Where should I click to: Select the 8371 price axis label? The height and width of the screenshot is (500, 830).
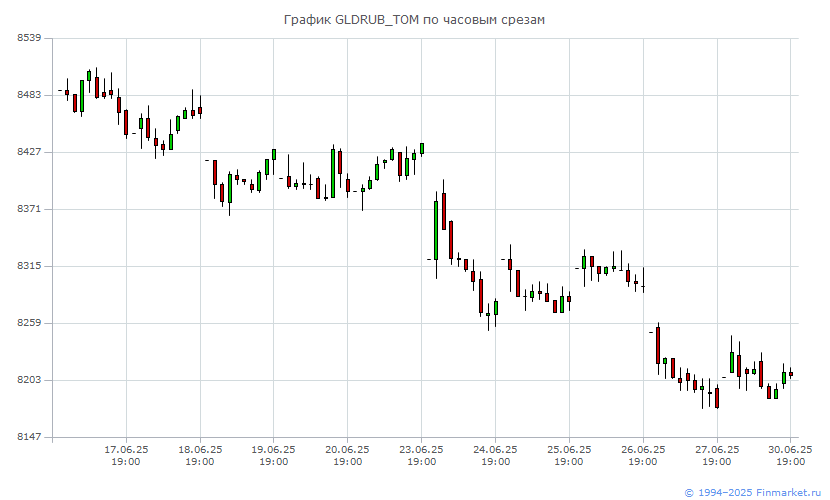[x=29, y=209]
